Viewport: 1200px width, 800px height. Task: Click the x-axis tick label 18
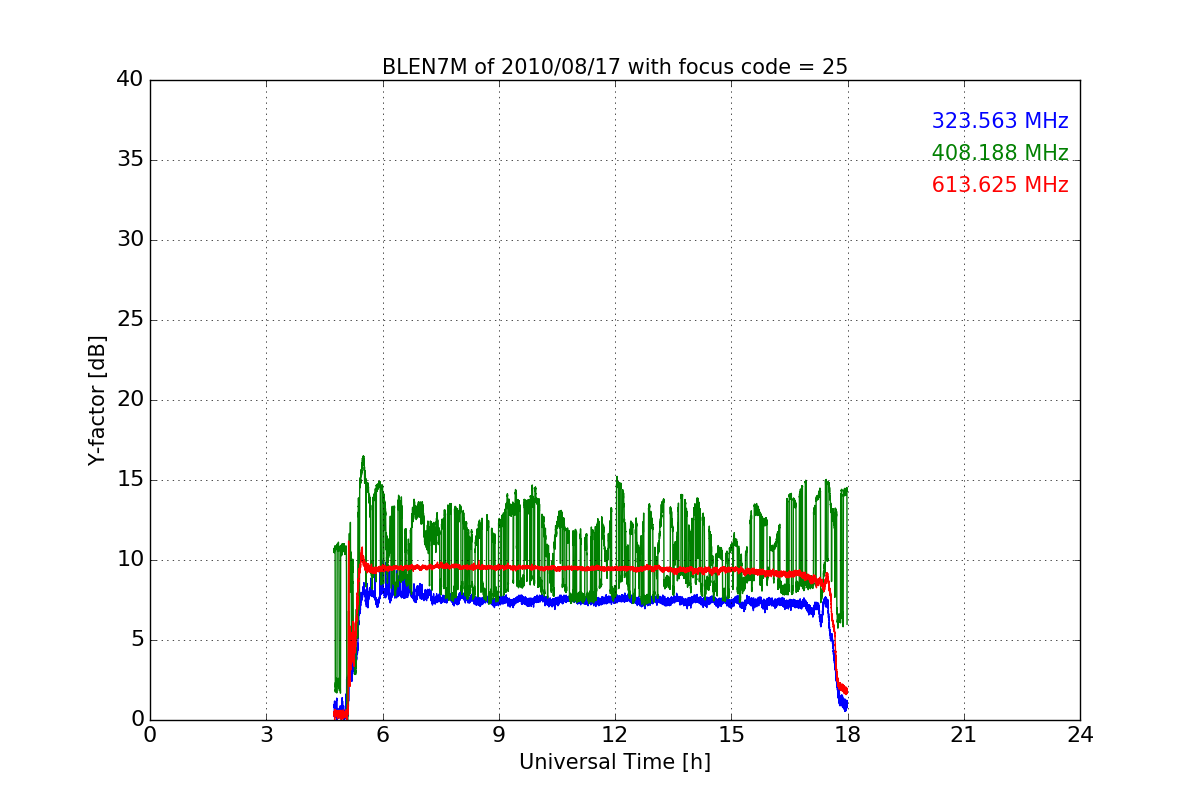[848, 735]
